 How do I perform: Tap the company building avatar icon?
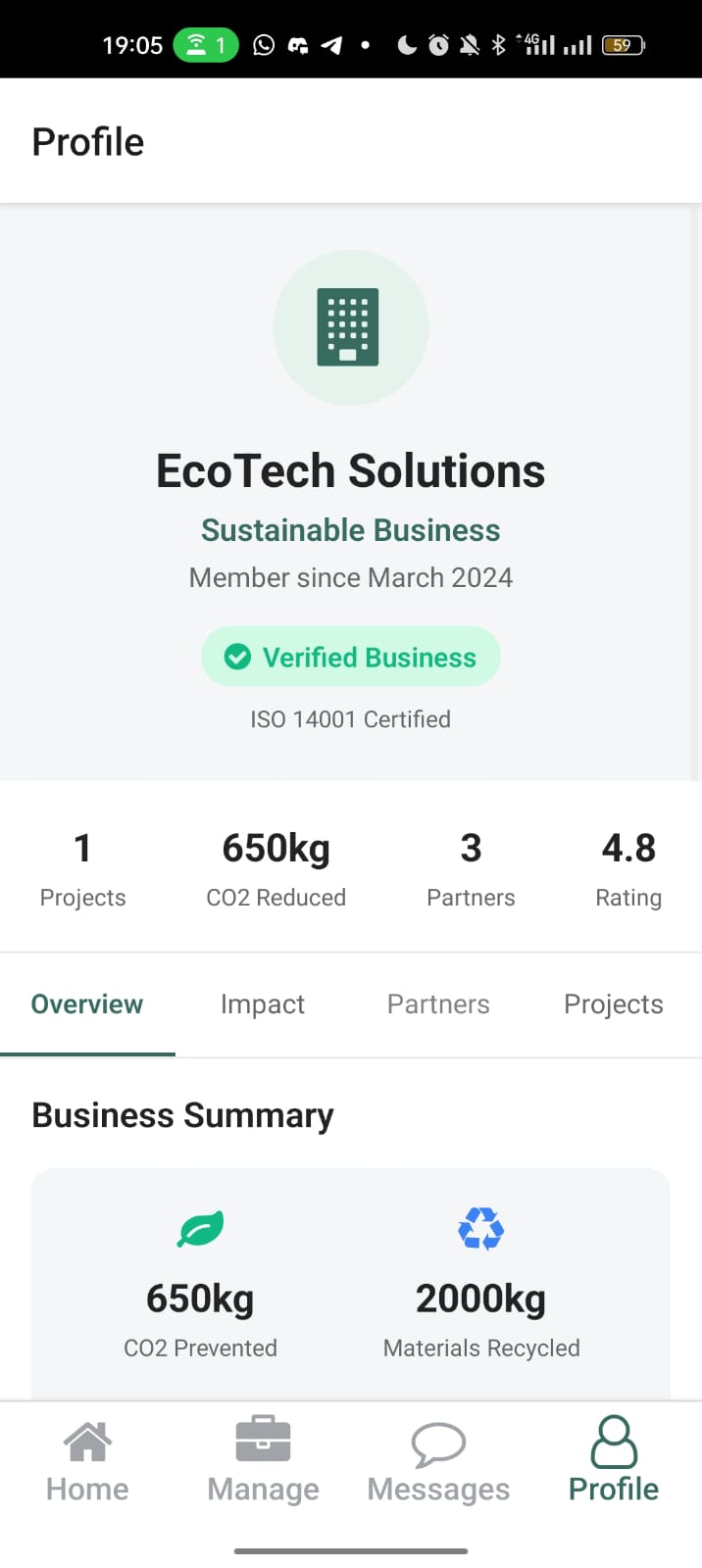tap(350, 327)
